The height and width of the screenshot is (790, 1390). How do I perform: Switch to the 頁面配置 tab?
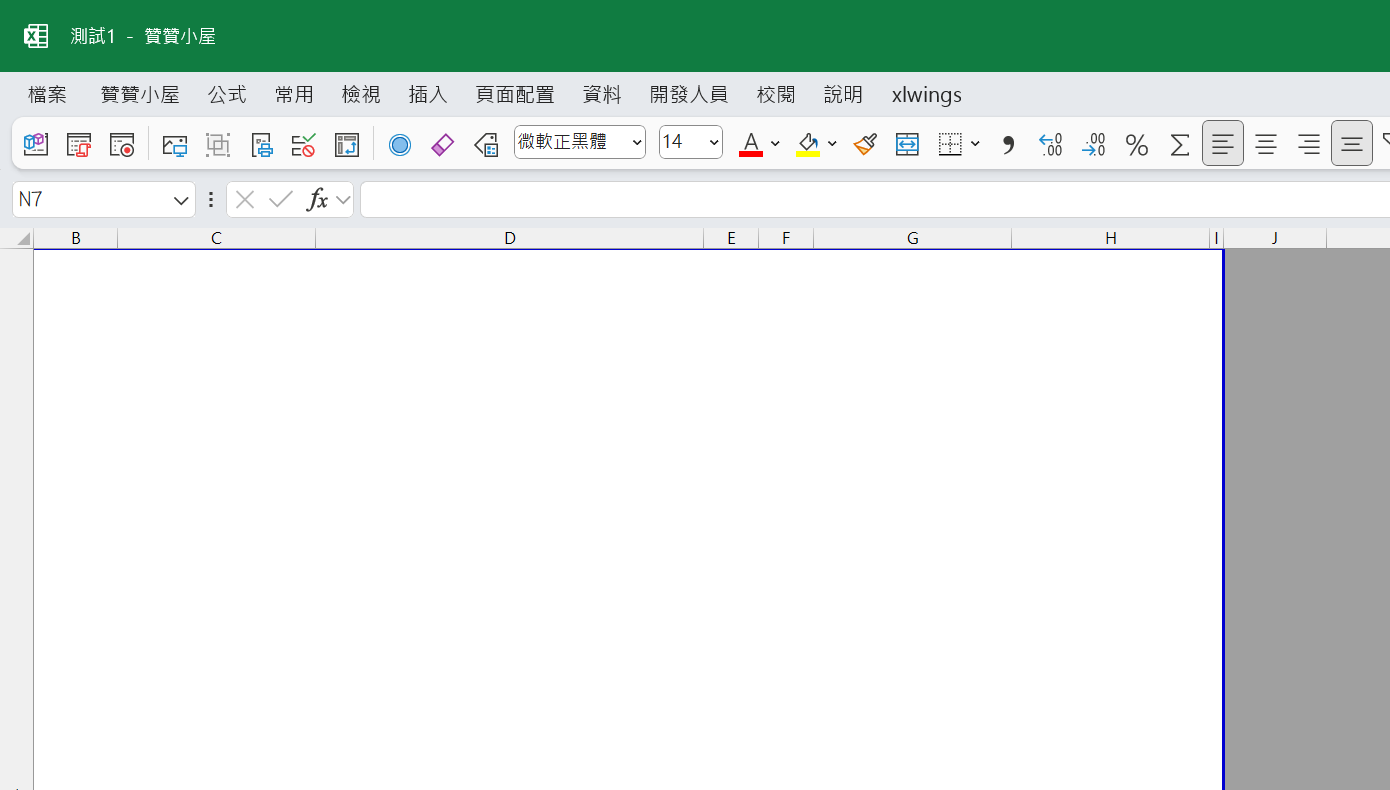515,95
